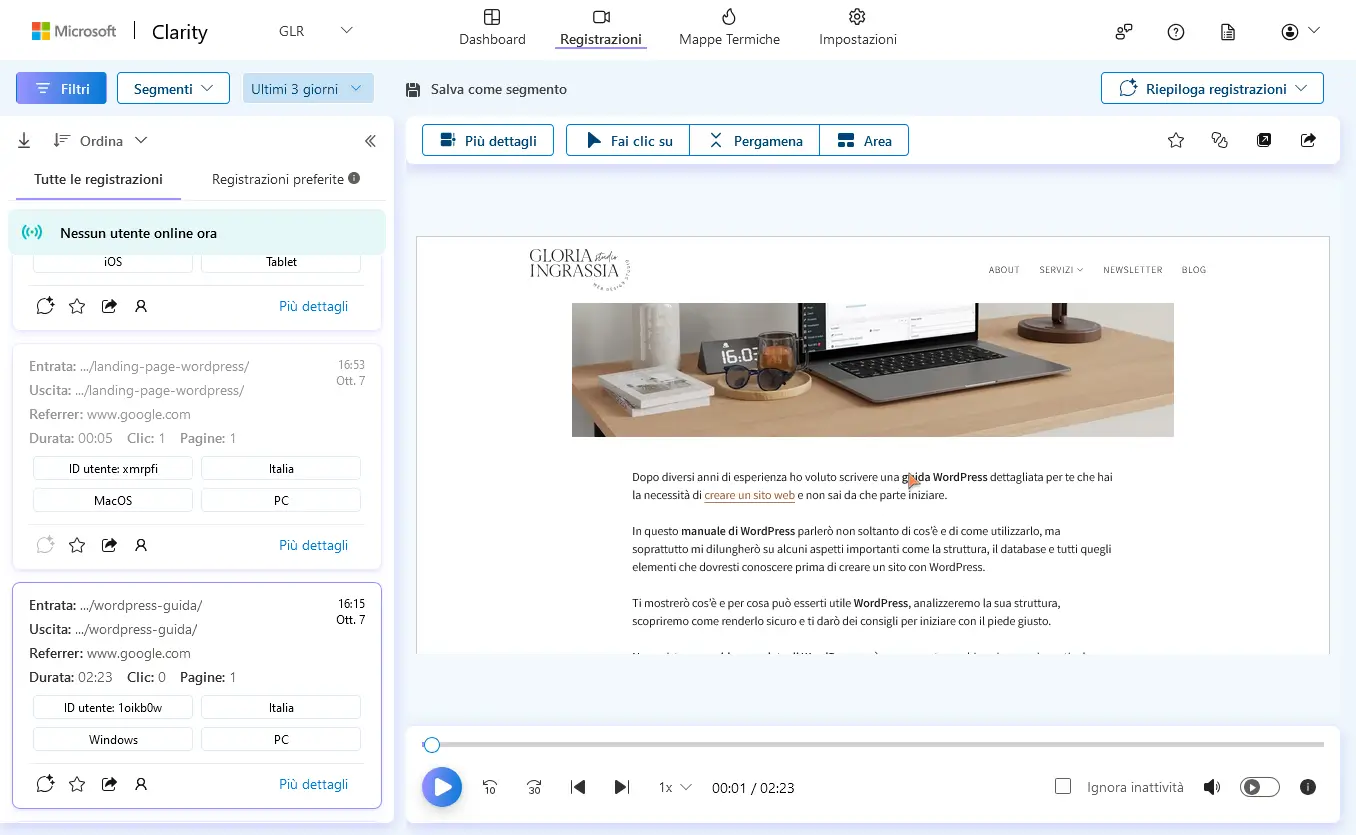Open recording in new window icon
This screenshot has width=1356, height=835.
point(1264,140)
